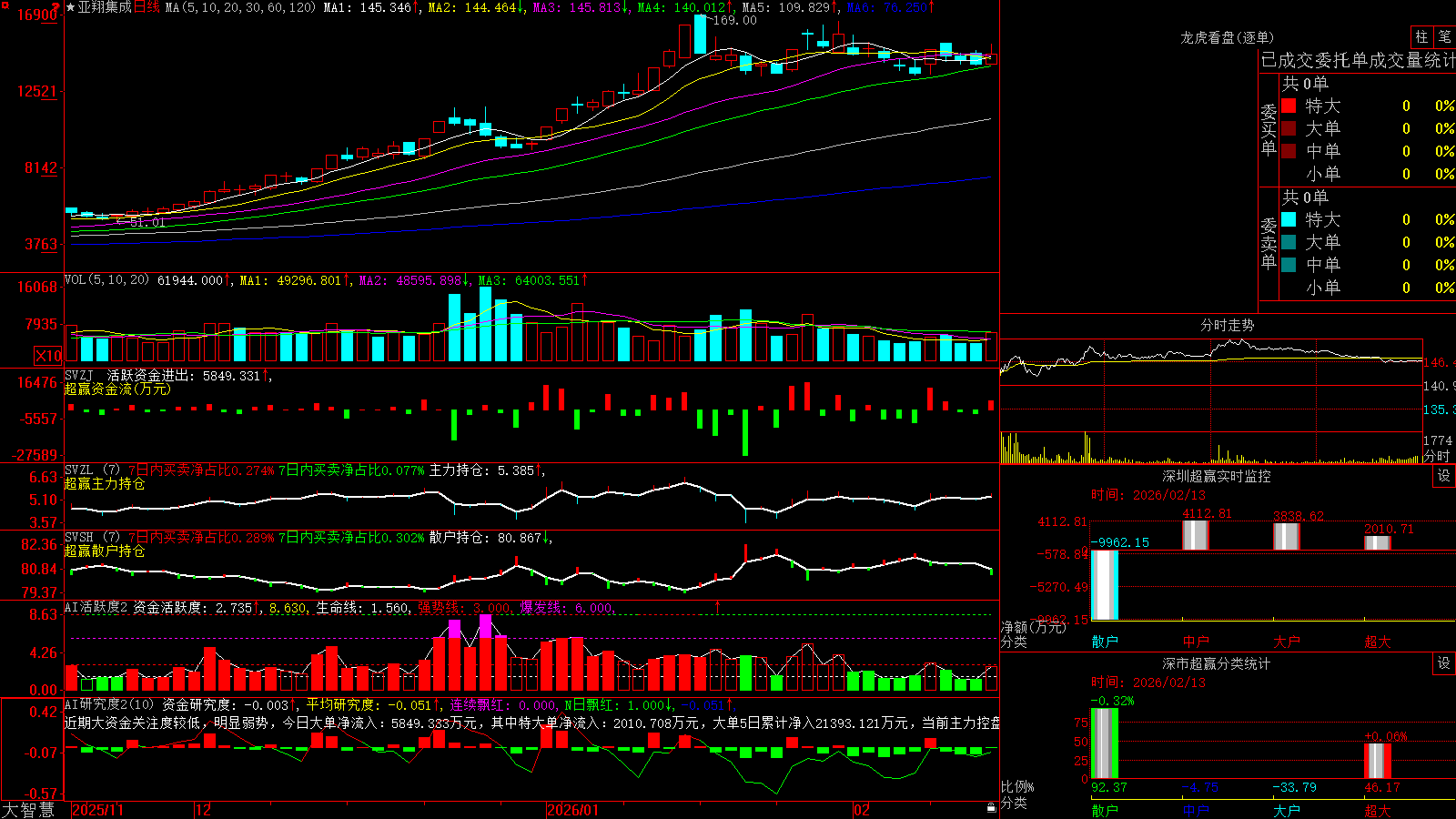Click 爆发线: 6.000 label
Image resolution: width=1456 pixels, height=819 pixels.
point(568,607)
